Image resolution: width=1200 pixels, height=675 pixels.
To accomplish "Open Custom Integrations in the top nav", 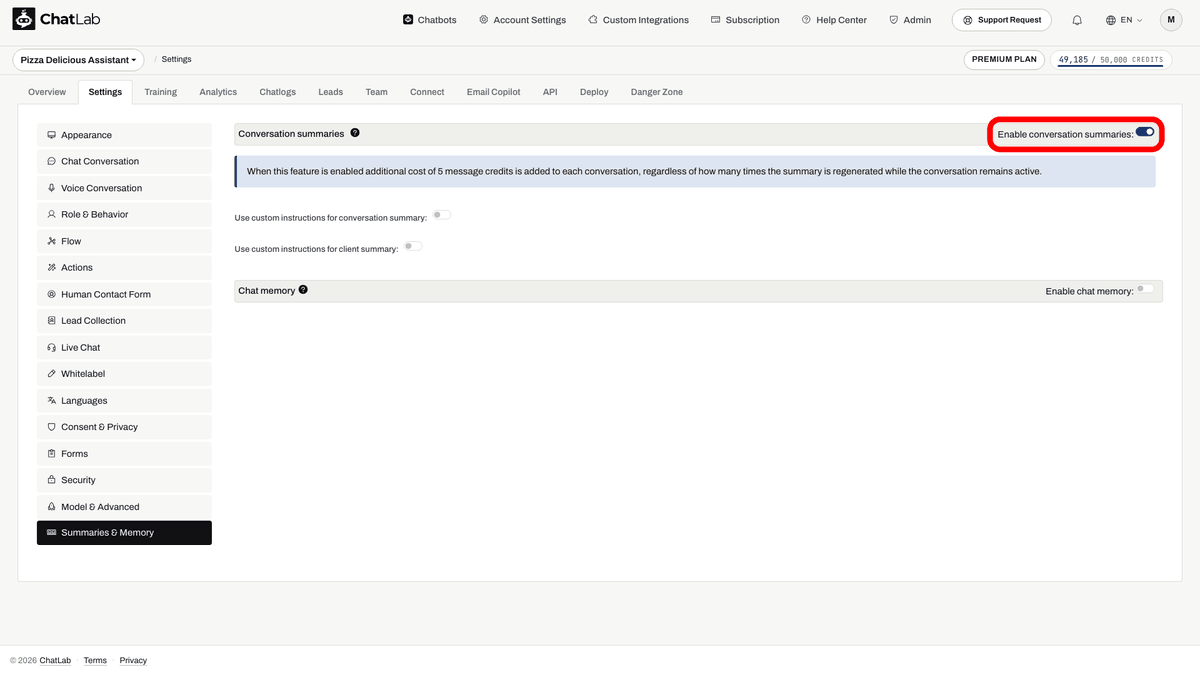I will pos(638,20).
